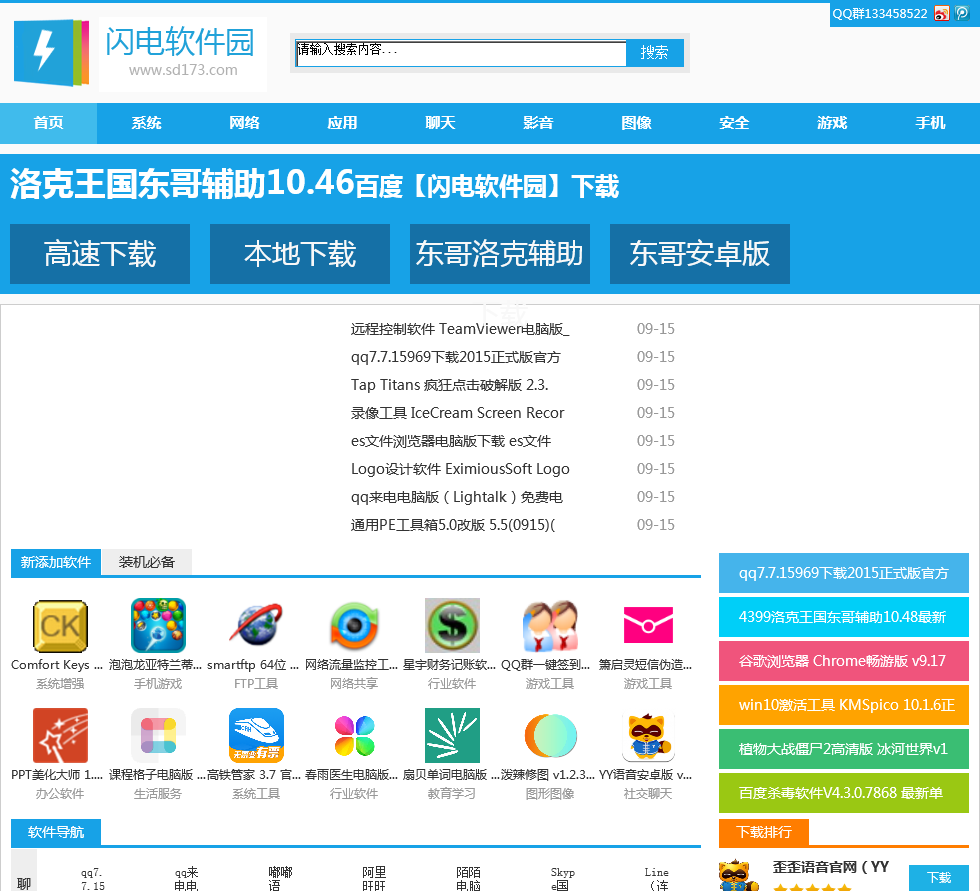Click the 植物大战僵尸2高清版 banner
The image size is (980, 891).
[x=844, y=749]
